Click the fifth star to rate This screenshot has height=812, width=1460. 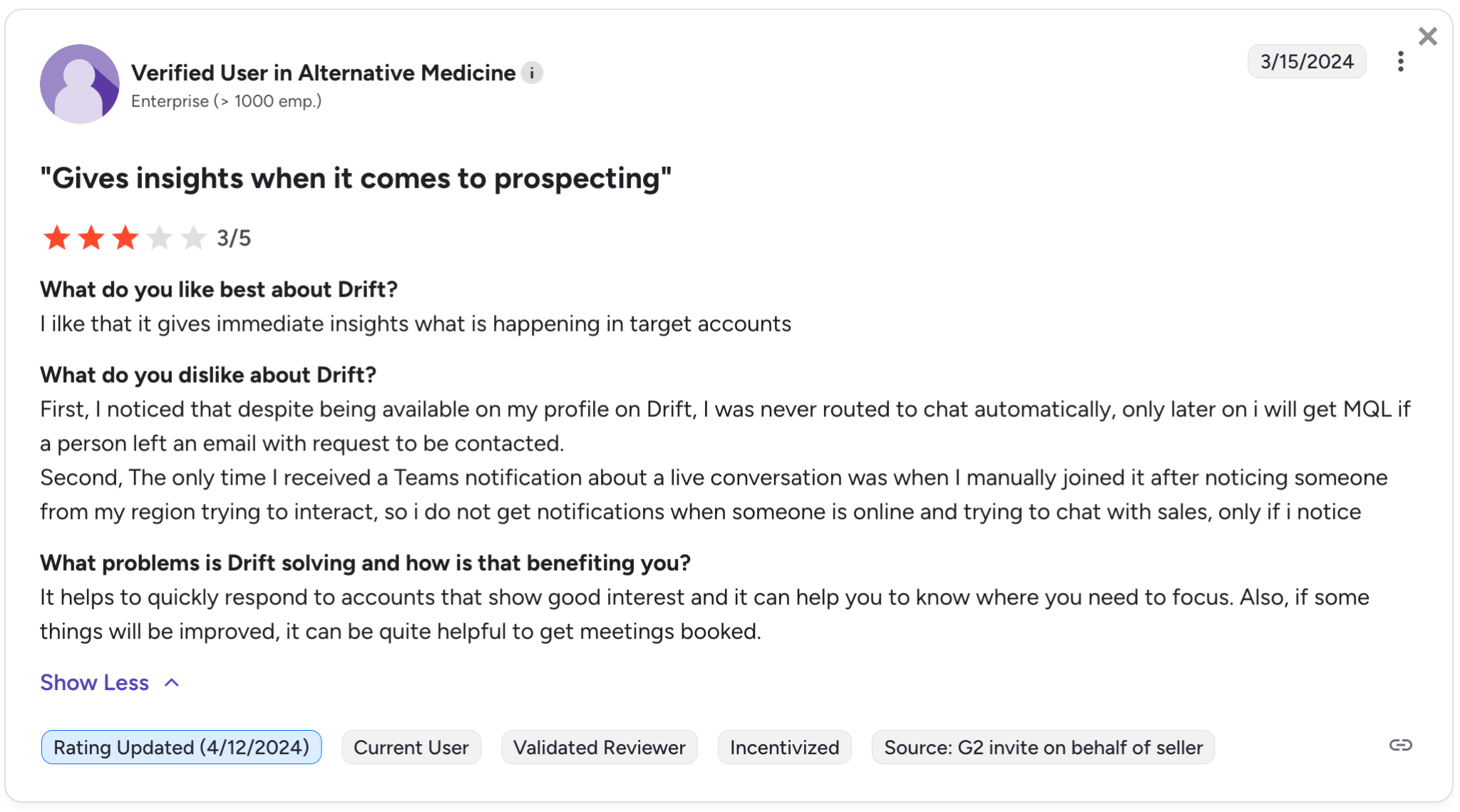192,238
